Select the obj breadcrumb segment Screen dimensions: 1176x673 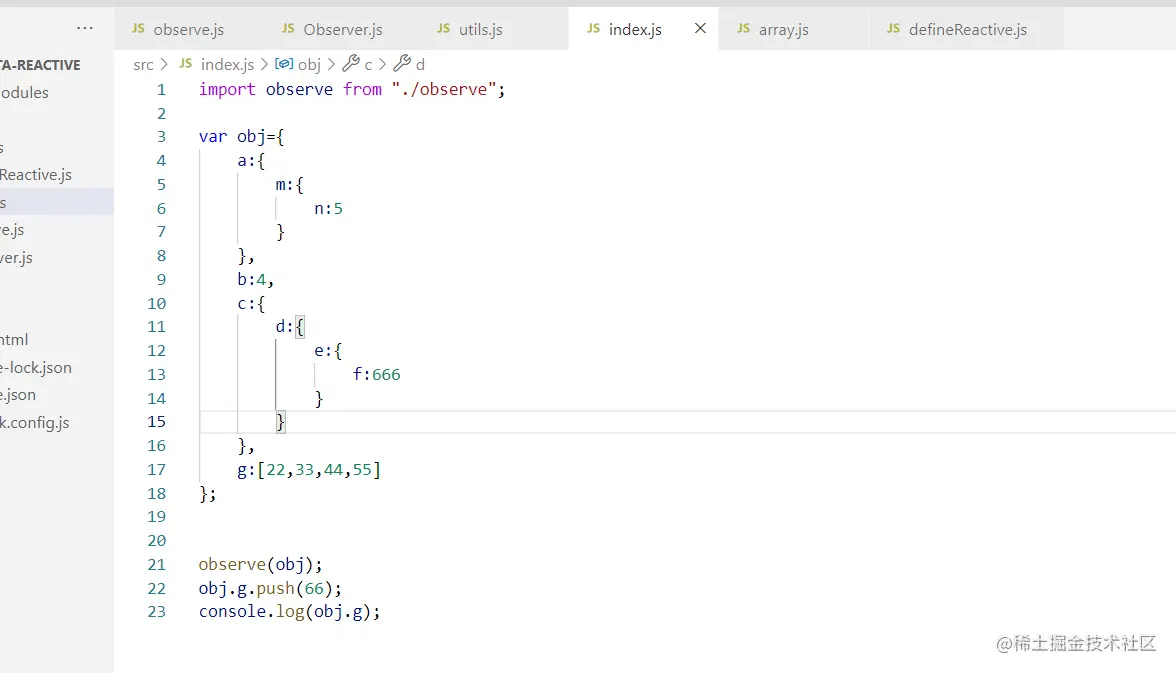pos(309,65)
